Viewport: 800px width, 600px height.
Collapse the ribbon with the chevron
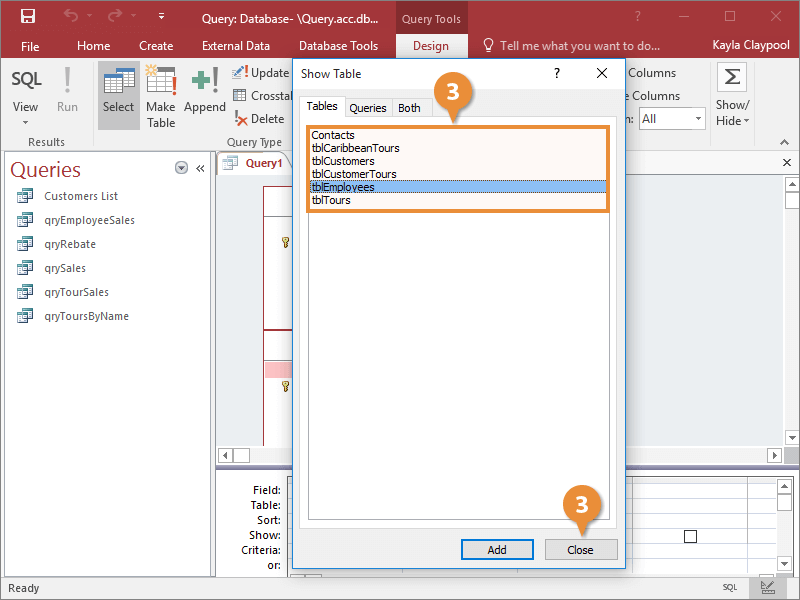(784, 142)
